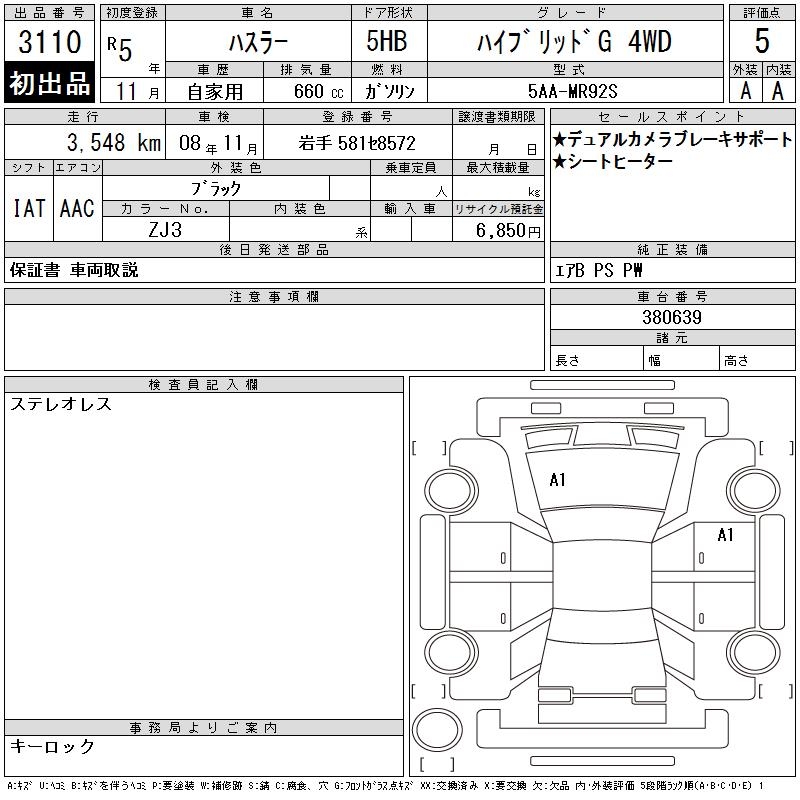Viewport: 800px width, 800px height.
Task: Click the 長さ dimension field
Action: pos(596,359)
